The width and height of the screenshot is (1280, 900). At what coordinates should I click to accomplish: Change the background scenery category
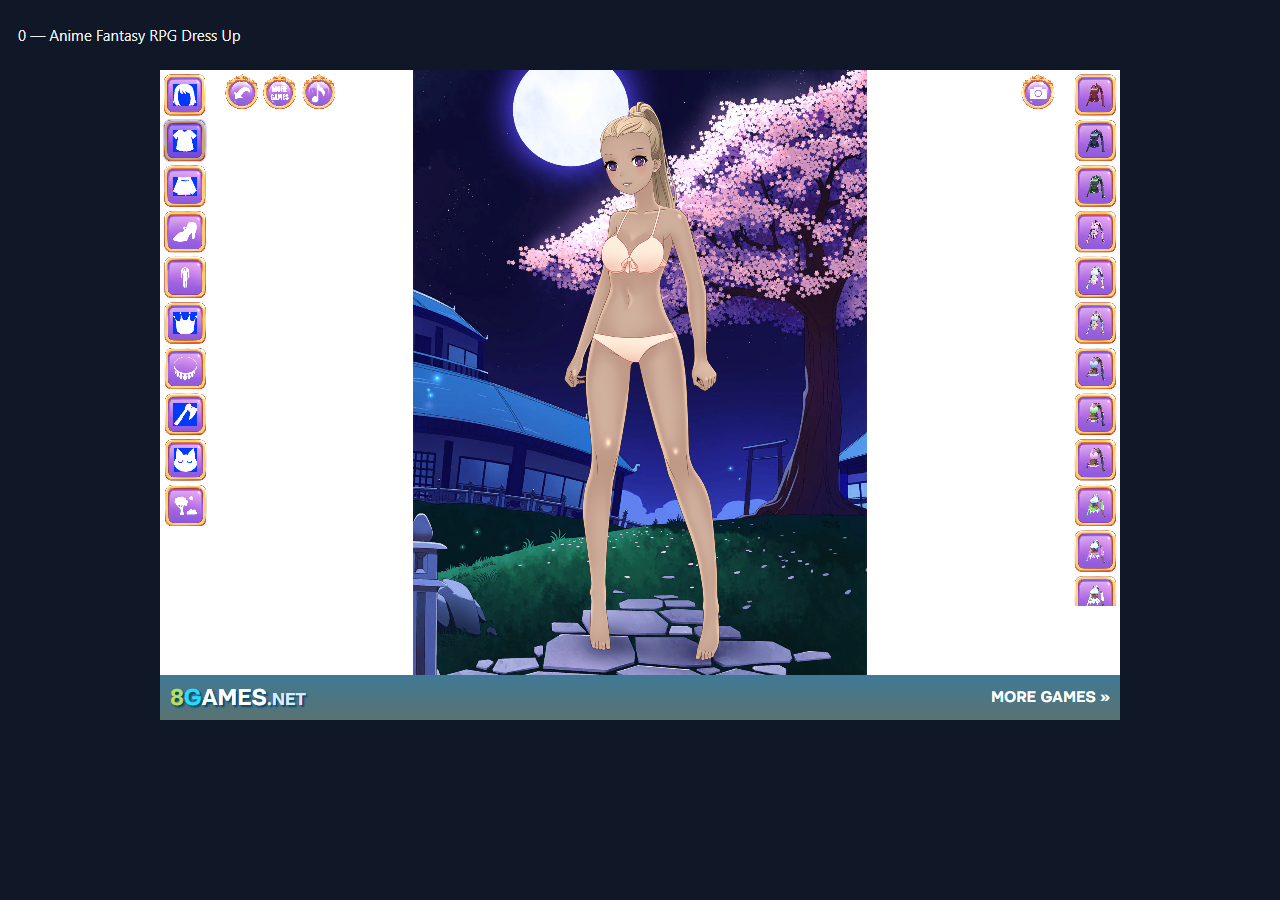coord(185,506)
